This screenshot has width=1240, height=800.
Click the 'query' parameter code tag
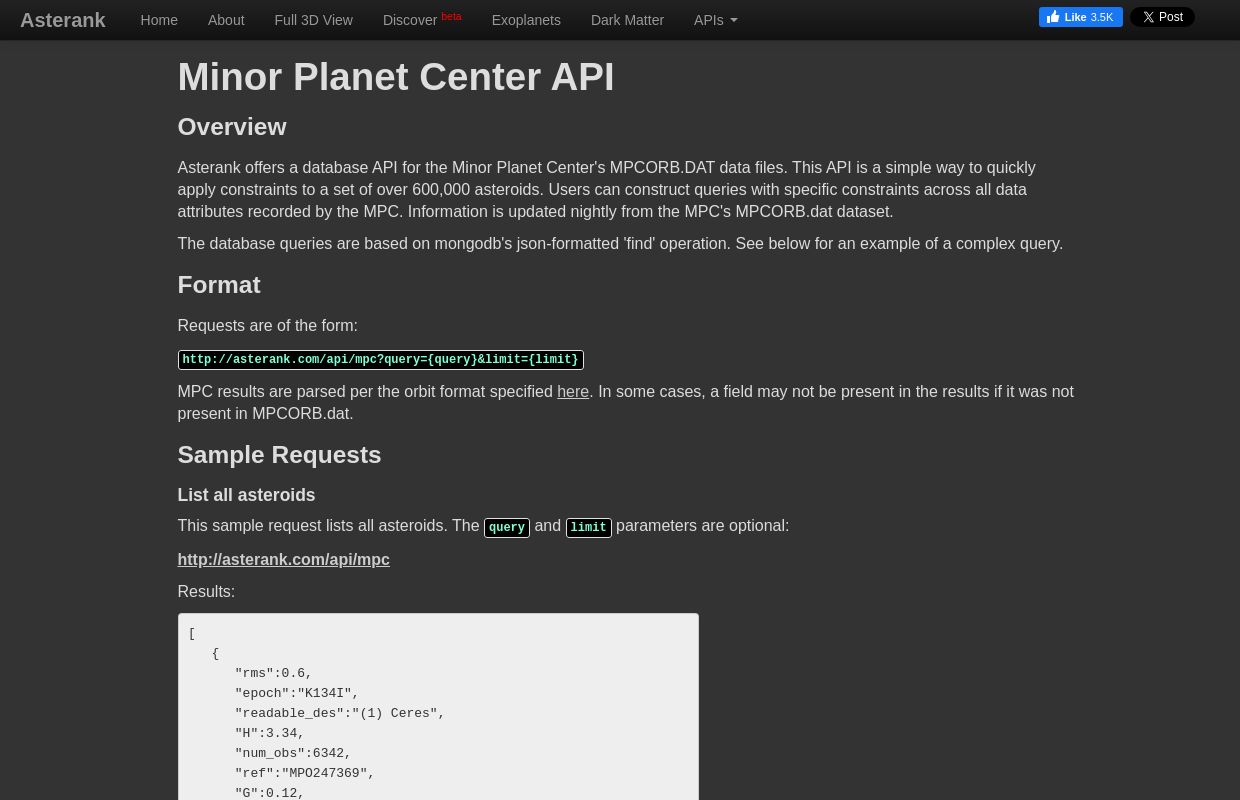point(507,527)
